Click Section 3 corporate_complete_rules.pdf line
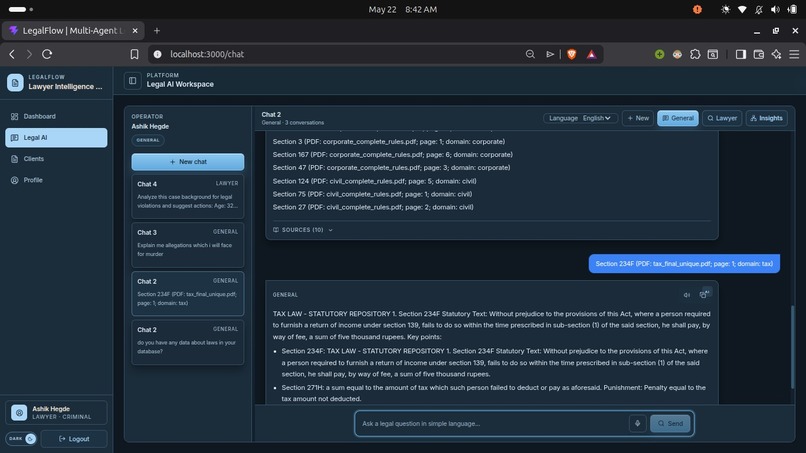 point(389,141)
